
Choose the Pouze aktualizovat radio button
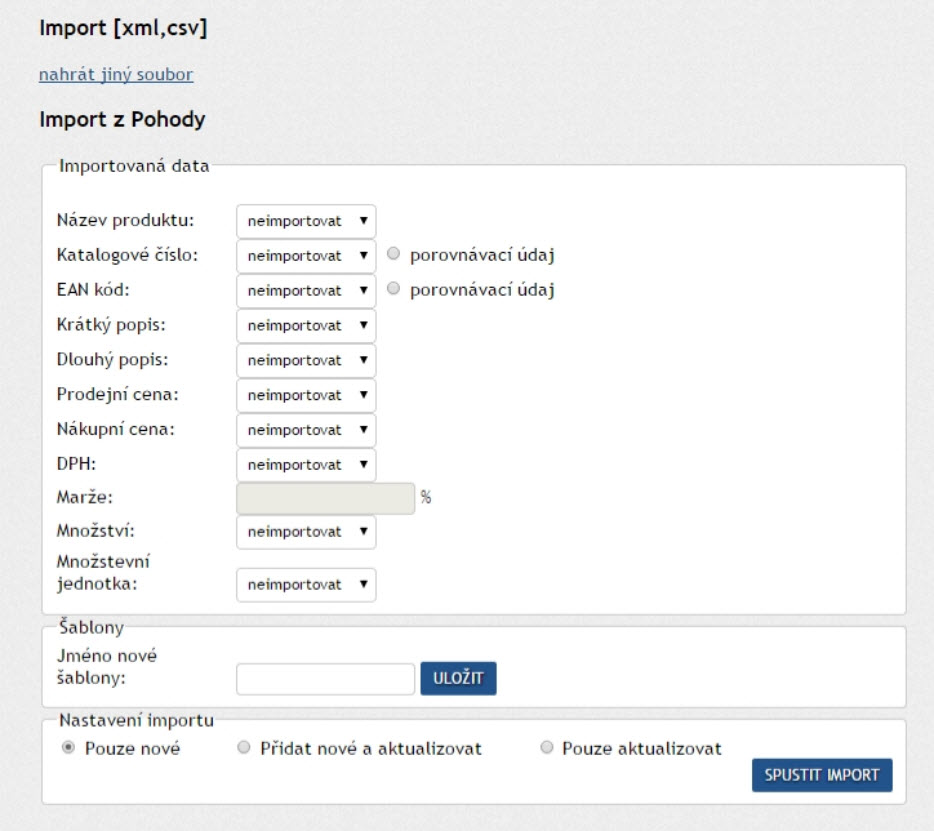pos(546,748)
